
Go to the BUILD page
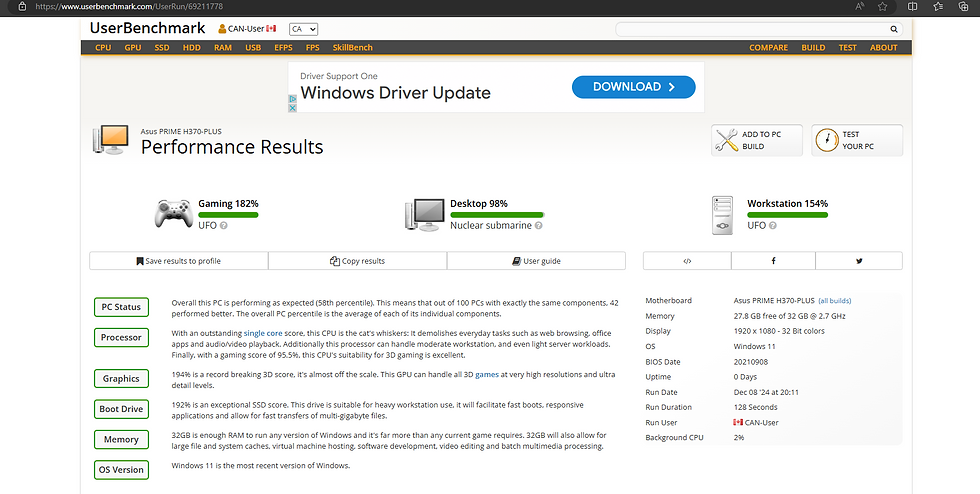[813, 48]
